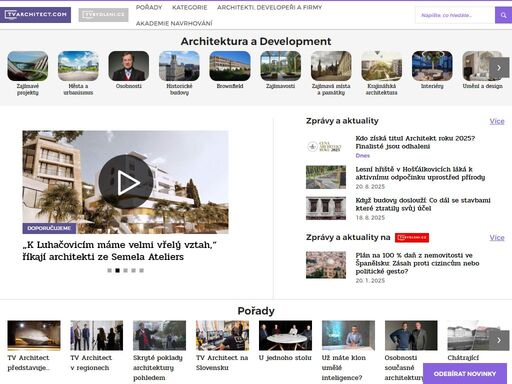Open the Zajímavosti category icon
Viewport: 512px width, 384px height.
(x=280, y=66)
